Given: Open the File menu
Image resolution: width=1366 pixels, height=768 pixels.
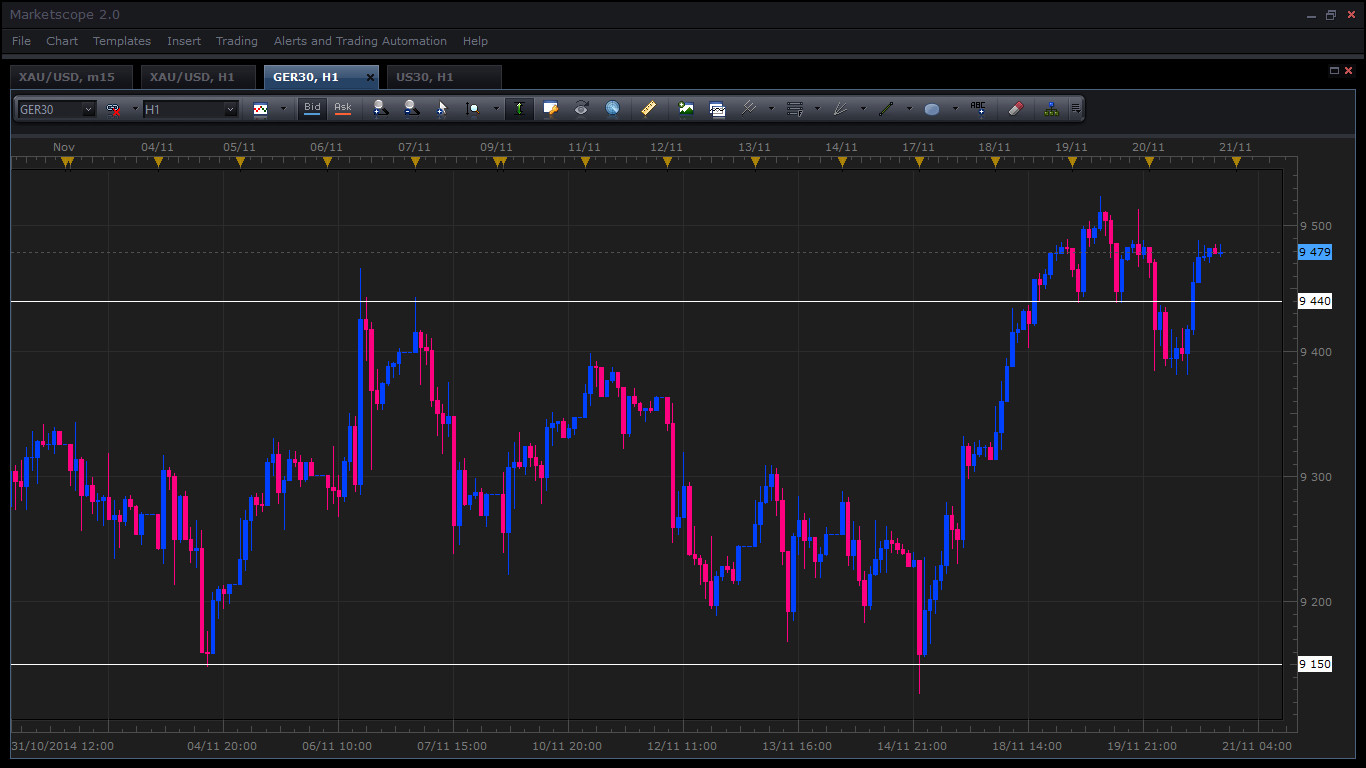Looking at the screenshot, I should (x=21, y=41).
